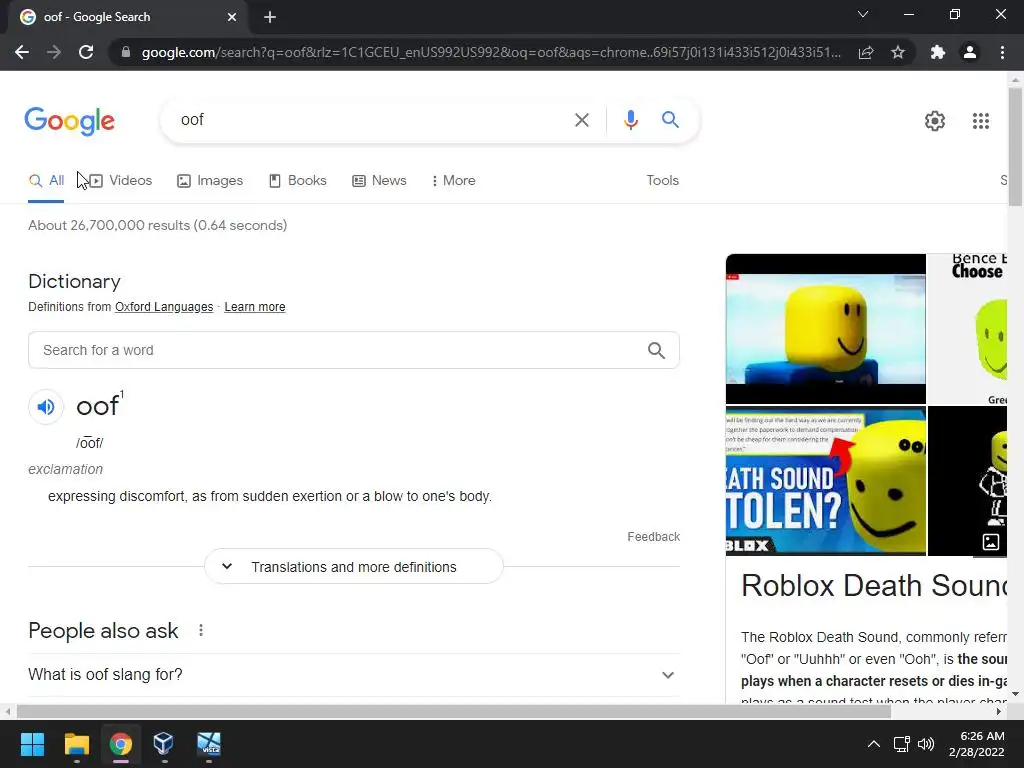The image size is (1024, 768).
Task: Open the search Tools options
Action: pyautogui.click(x=662, y=181)
